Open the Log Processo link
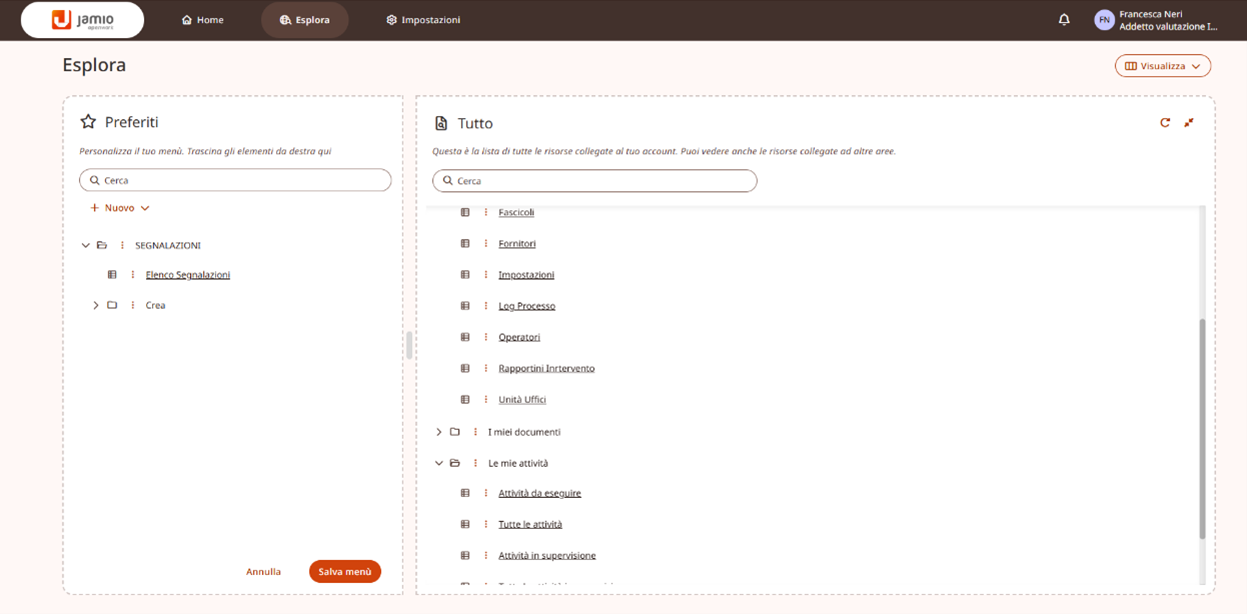The image size is (1247, 614). point(527,305)
